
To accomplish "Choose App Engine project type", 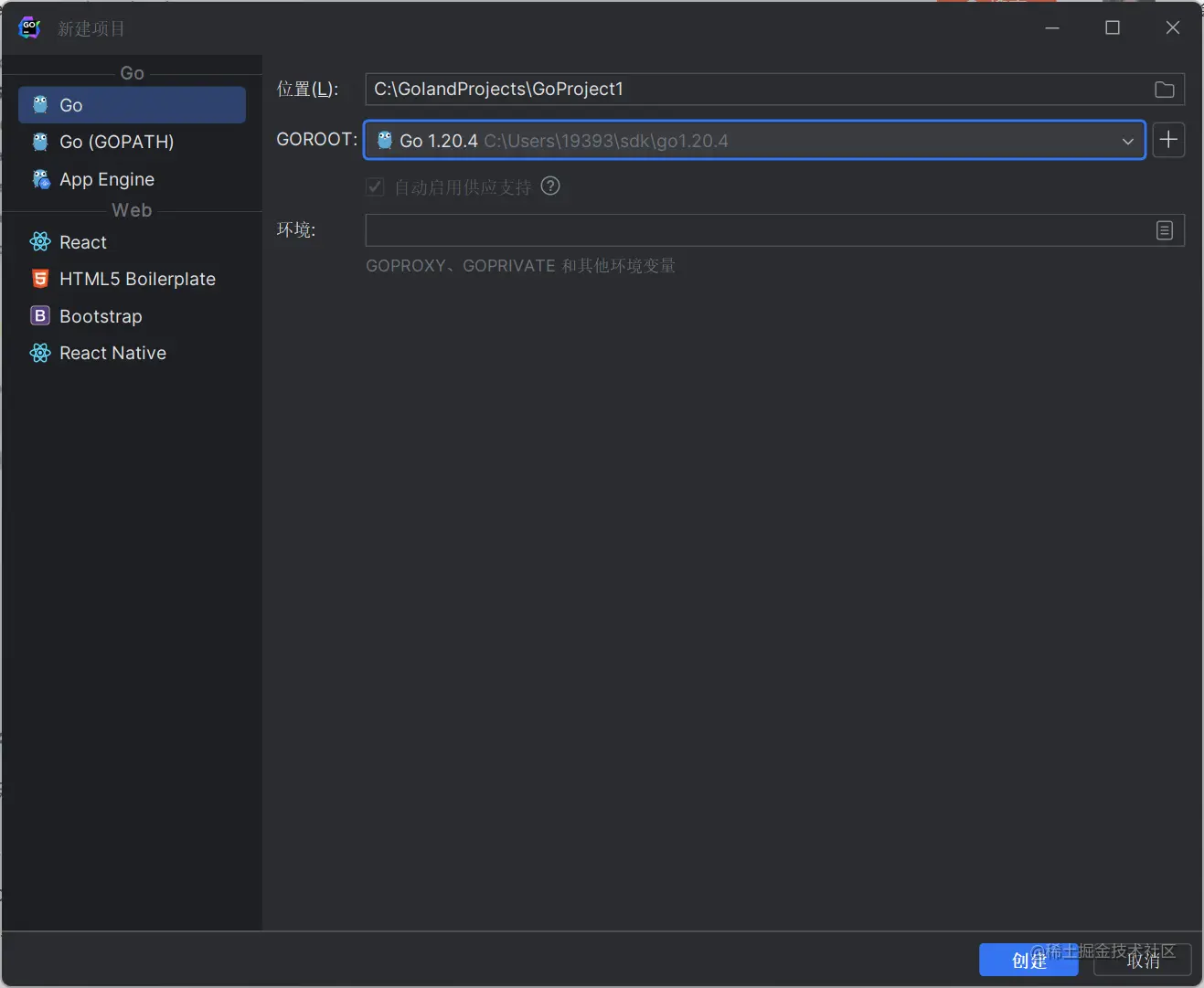I will coord(132,179).
